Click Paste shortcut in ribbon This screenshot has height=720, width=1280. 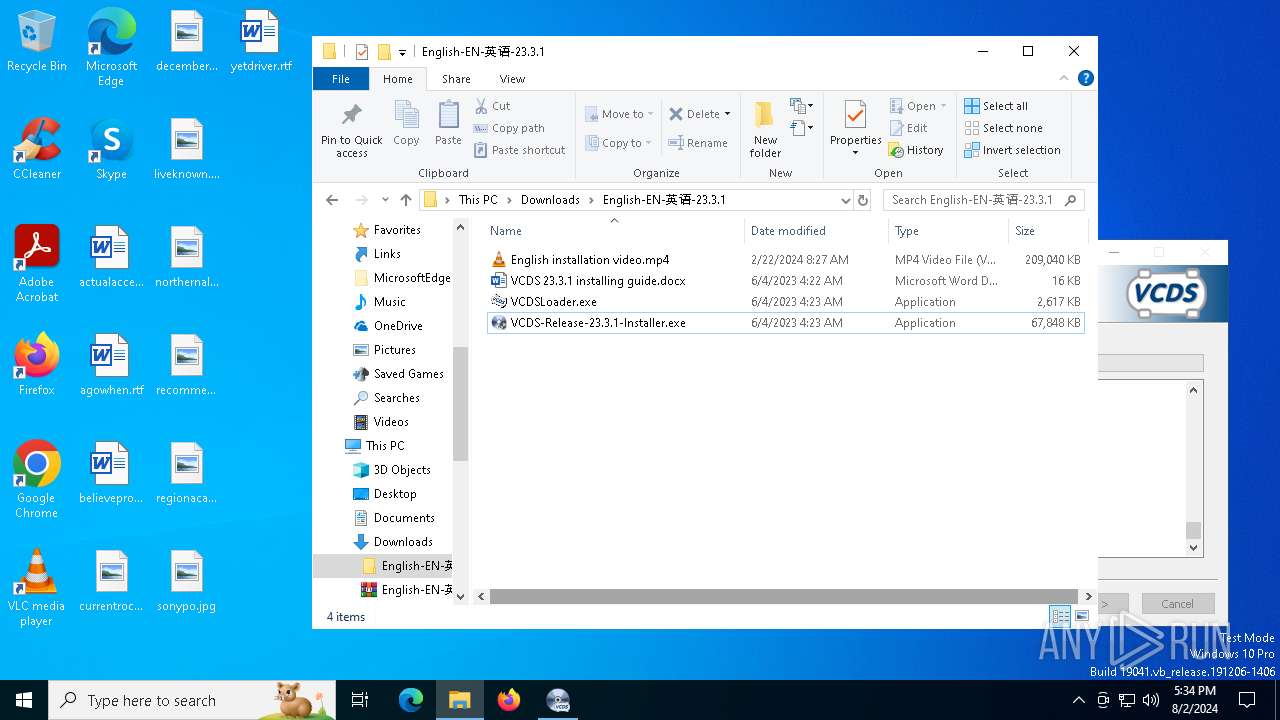coord(519,150)
